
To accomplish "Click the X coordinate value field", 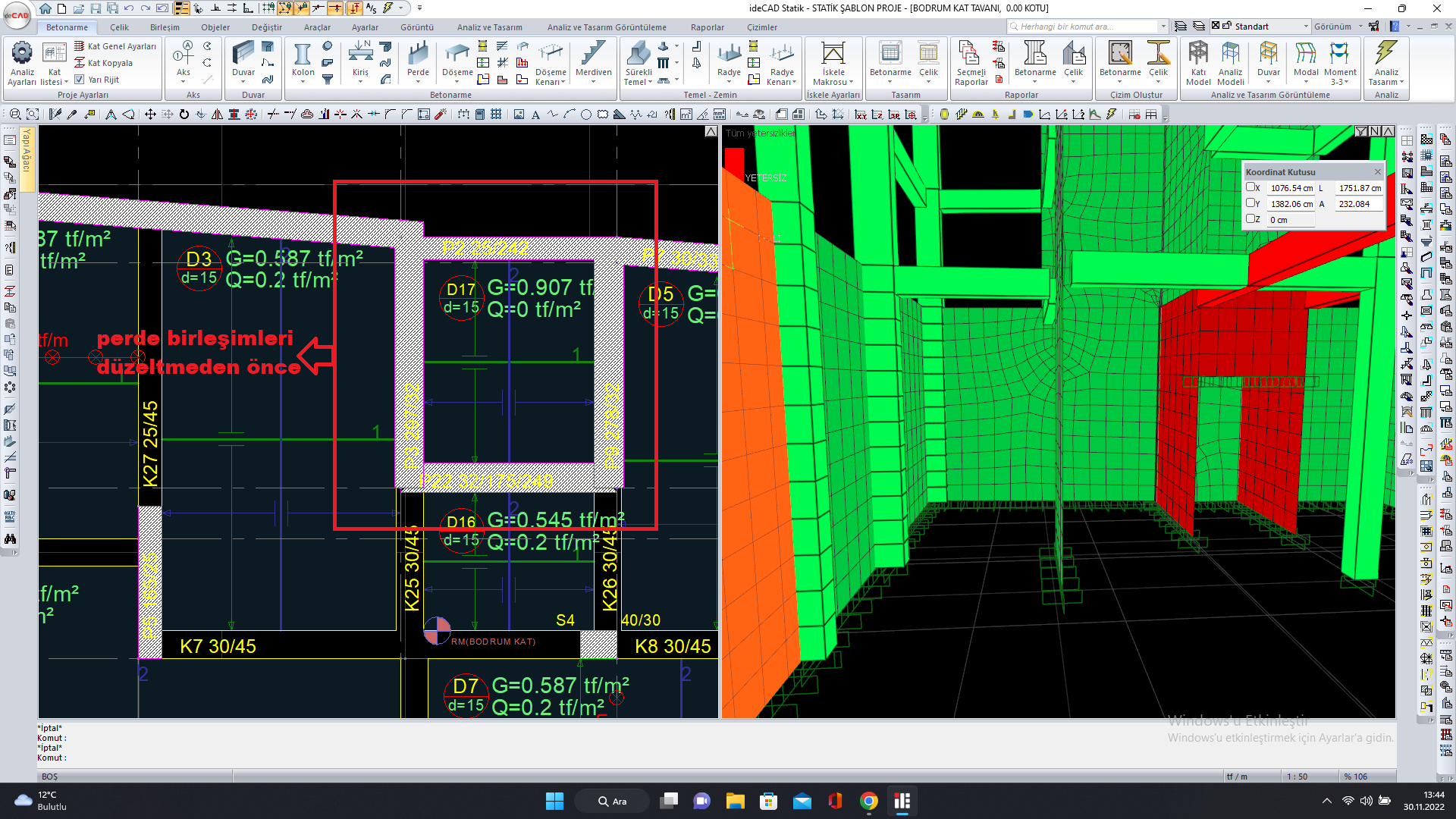I will coord(1291,188).
